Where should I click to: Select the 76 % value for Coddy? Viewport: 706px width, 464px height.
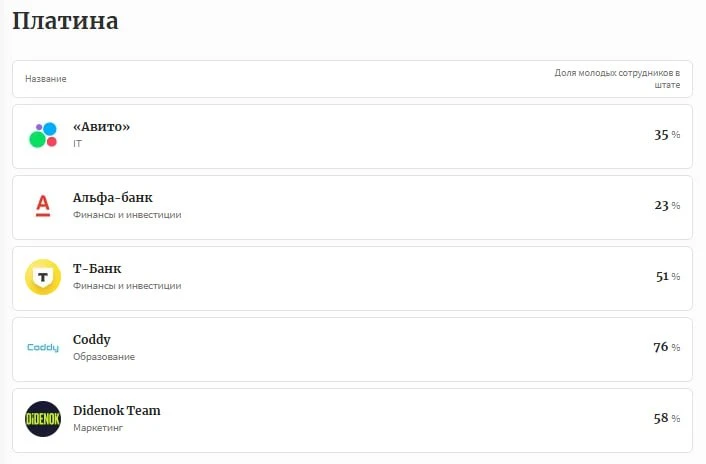tap(666, 347)
